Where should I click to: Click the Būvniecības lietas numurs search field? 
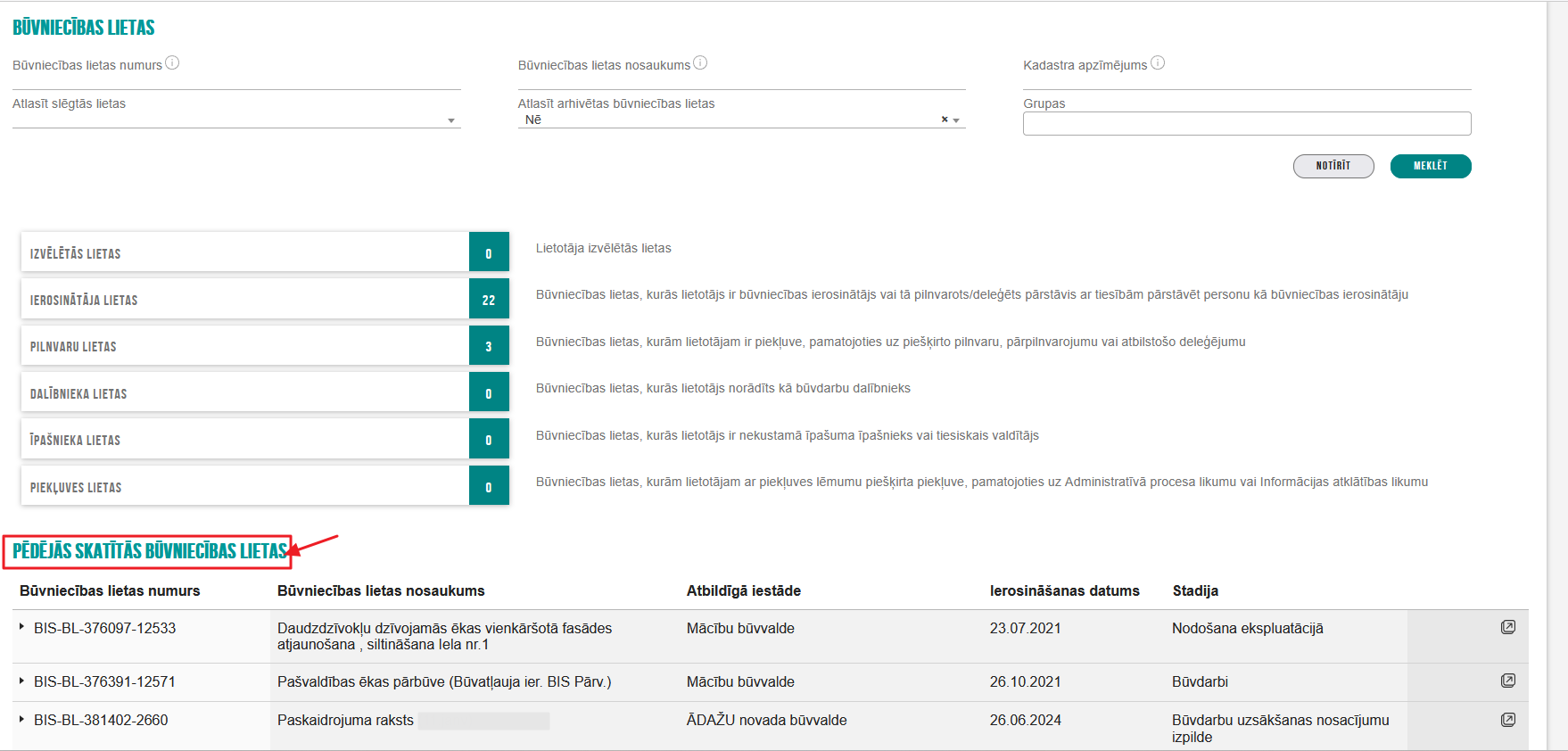click(236, 80)
